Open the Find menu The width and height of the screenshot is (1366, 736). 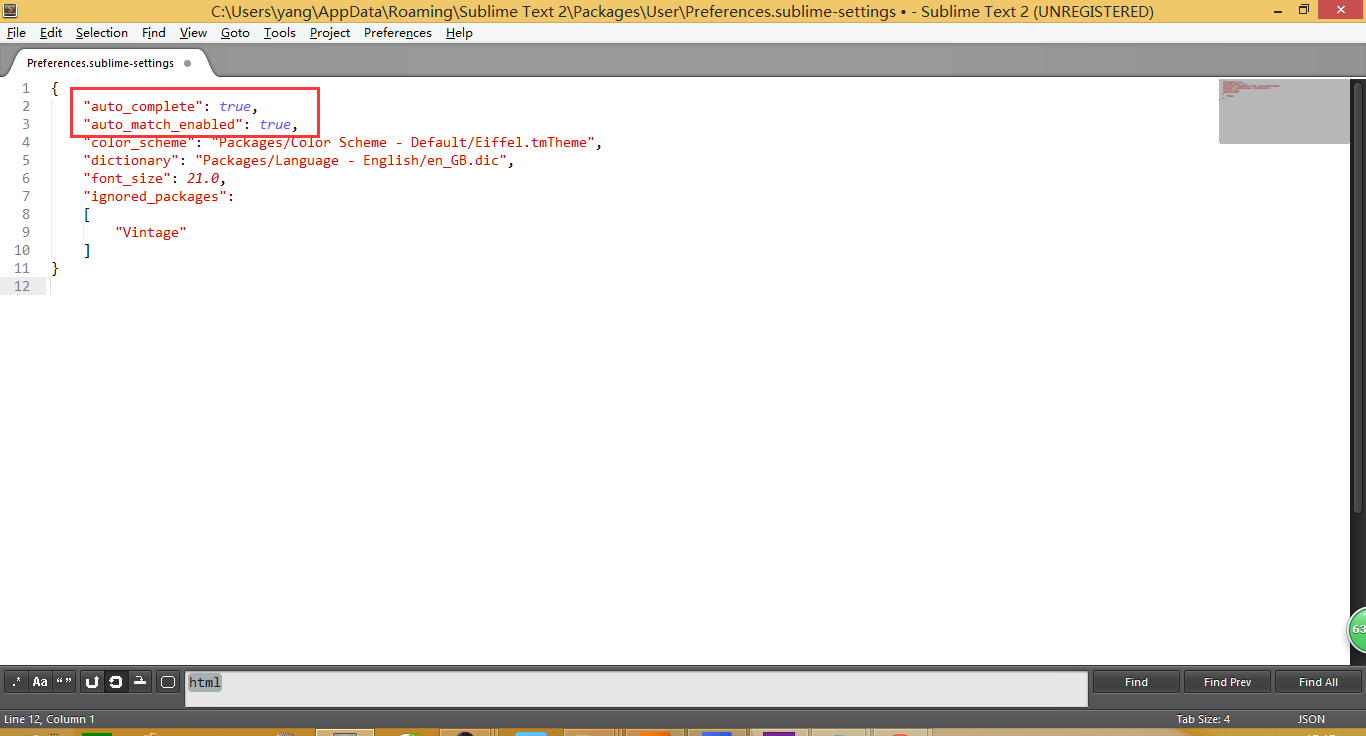[x=154, y=33]
